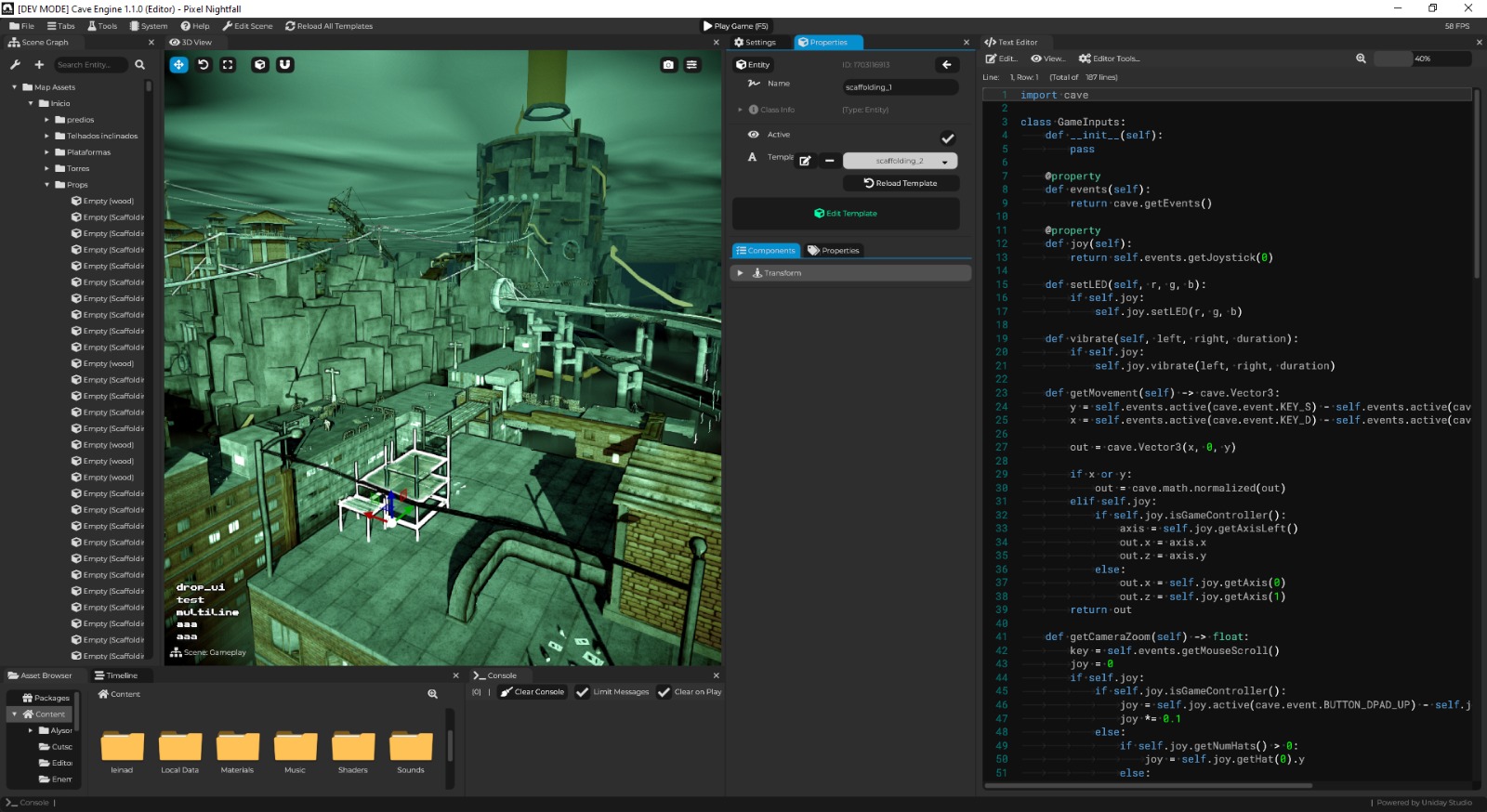This screenshot has height=812, width=1487.
Task: Open the File menu
Action: [22, 26]
